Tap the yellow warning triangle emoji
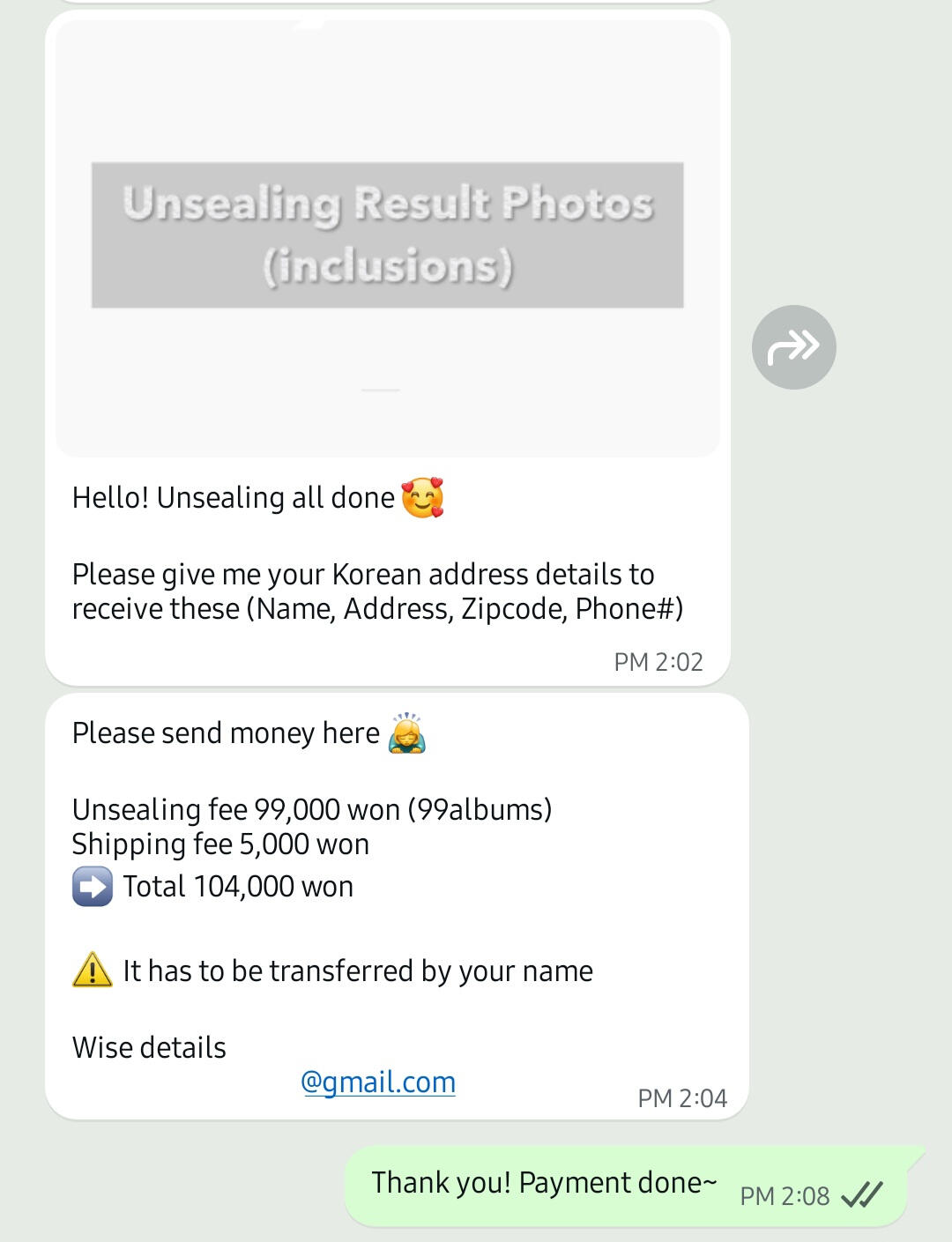952x1242 pixels. (93, 971)
